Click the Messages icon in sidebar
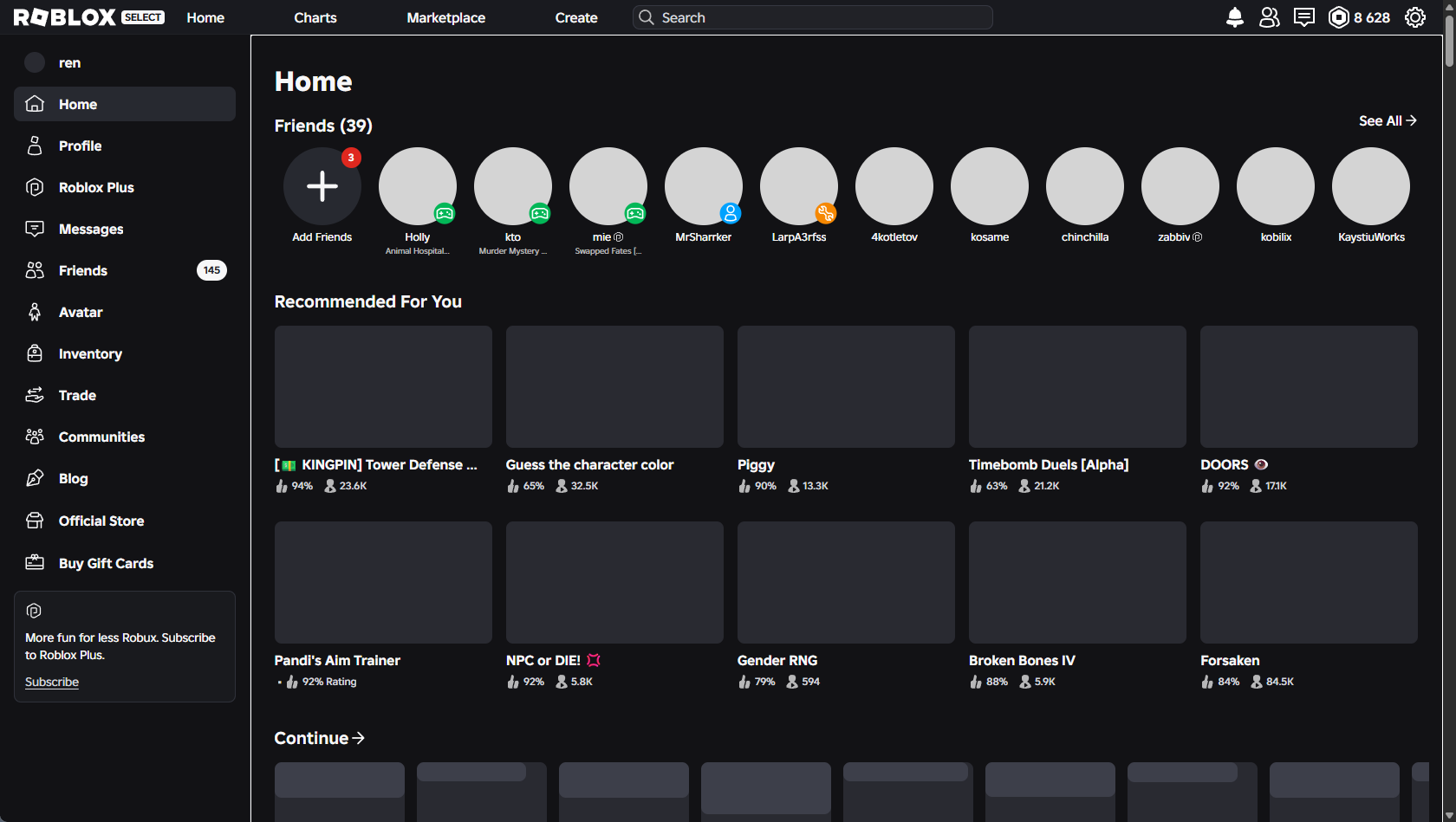This screenshot has height=822, width=1456. [x=35, y=229]
